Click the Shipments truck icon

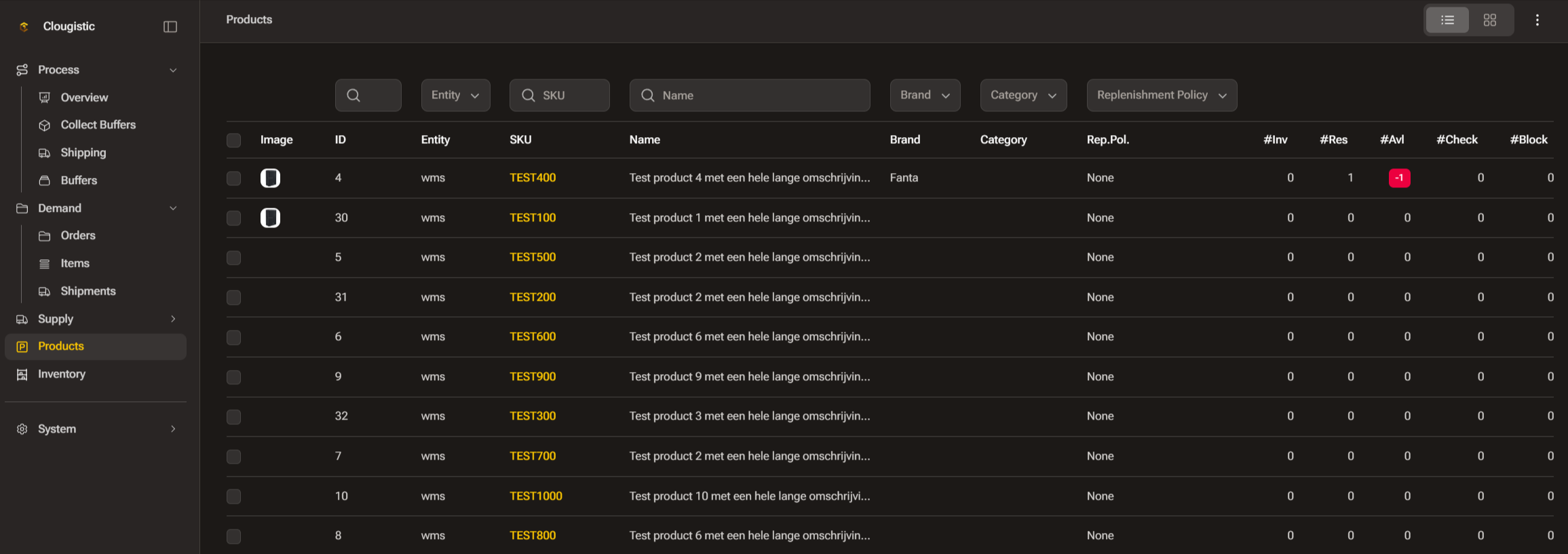pyautogui.click(x=45, y=291)
